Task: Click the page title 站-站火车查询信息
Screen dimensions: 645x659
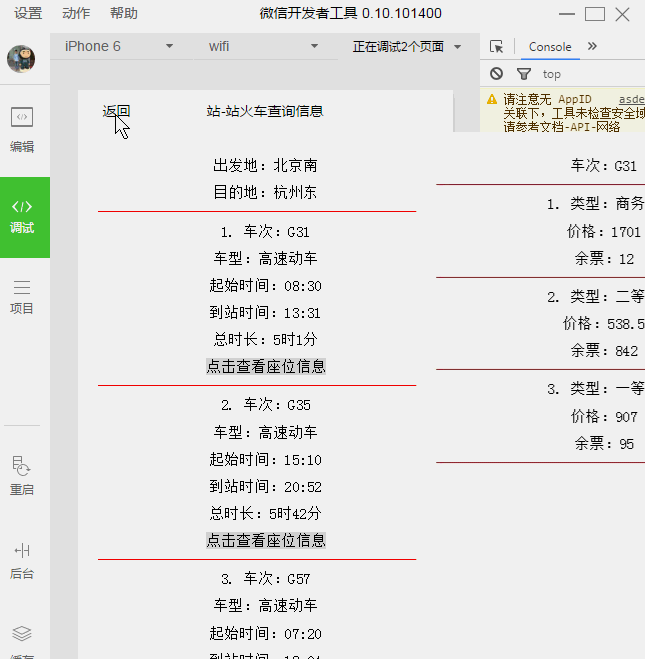Action: pyautogui.click(x=265, y=111)
